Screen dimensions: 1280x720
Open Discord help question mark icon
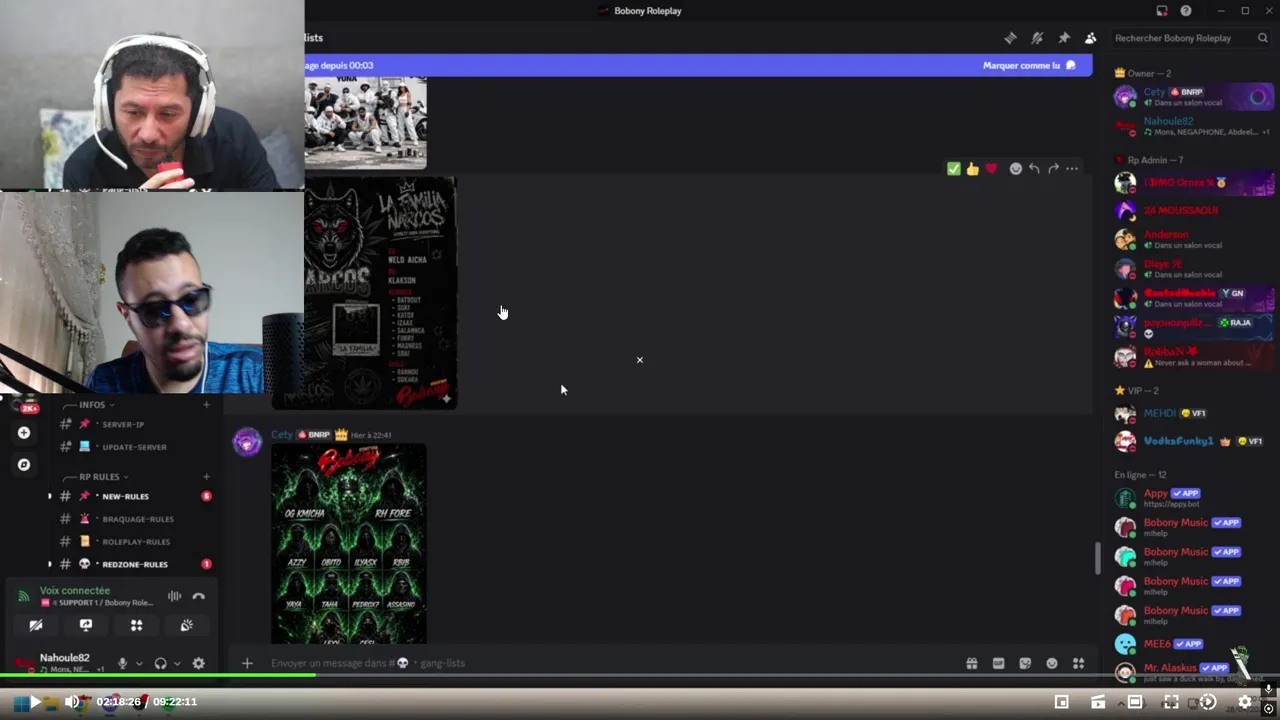(1186, 11)
